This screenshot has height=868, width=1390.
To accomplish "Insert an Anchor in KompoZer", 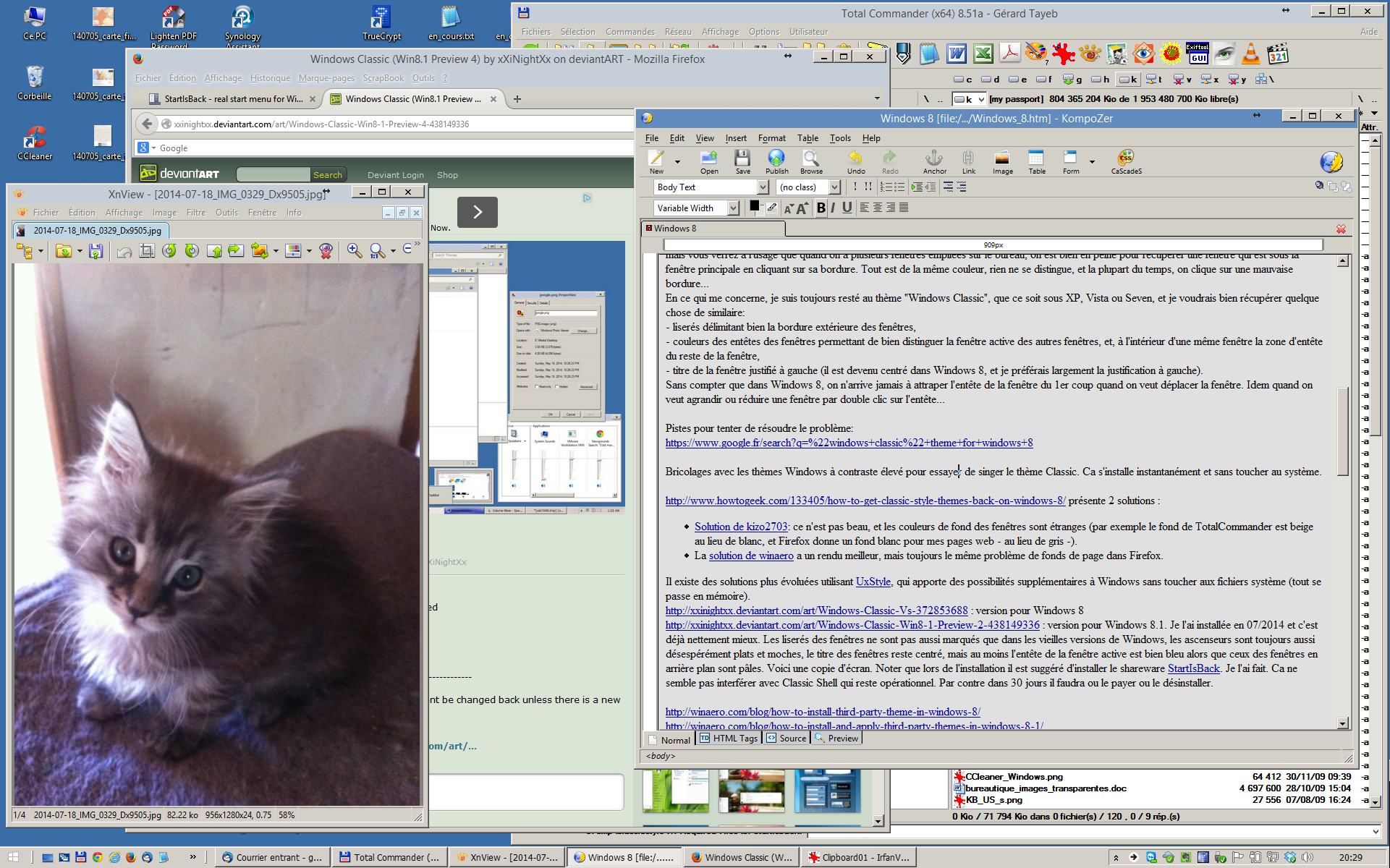I will pyautogui.click(x=934, y=161).
